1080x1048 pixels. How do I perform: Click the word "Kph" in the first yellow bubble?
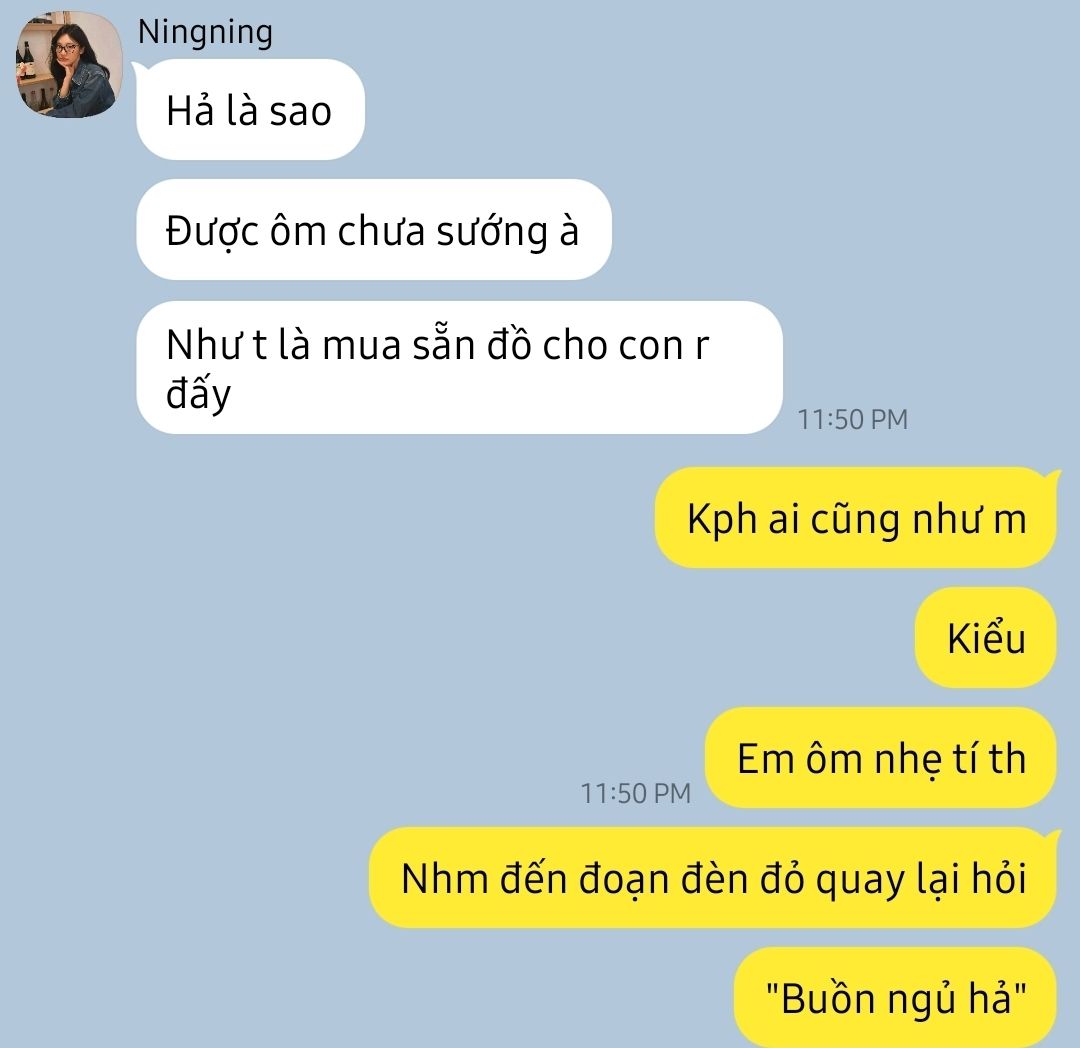pos(722,519)
